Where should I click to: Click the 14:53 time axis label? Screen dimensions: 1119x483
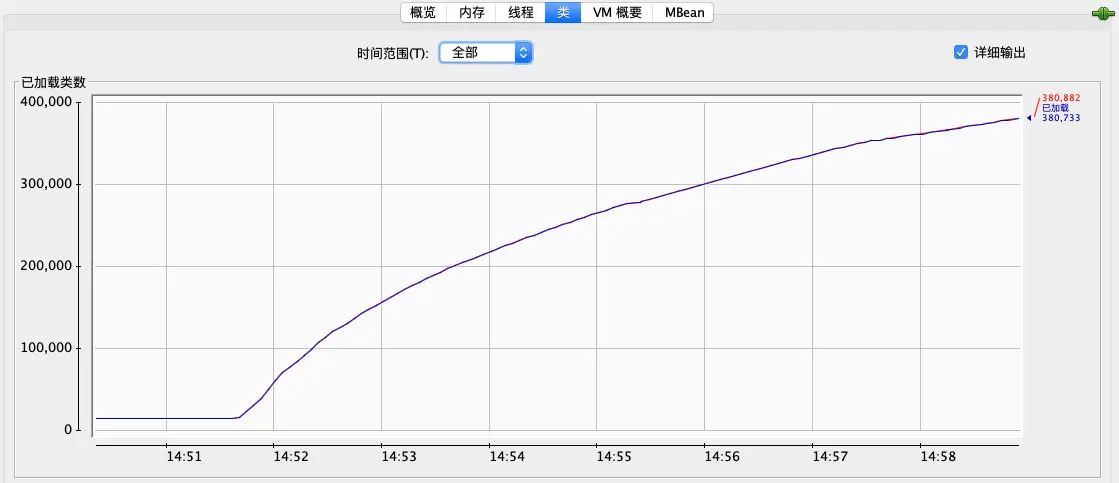(x=398, y=455)
